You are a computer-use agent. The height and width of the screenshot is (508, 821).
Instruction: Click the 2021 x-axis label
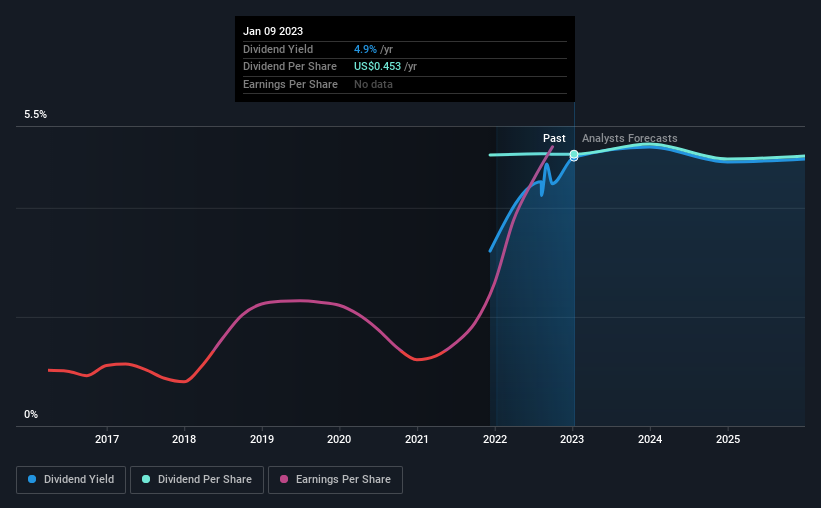(x=417, y=439)
